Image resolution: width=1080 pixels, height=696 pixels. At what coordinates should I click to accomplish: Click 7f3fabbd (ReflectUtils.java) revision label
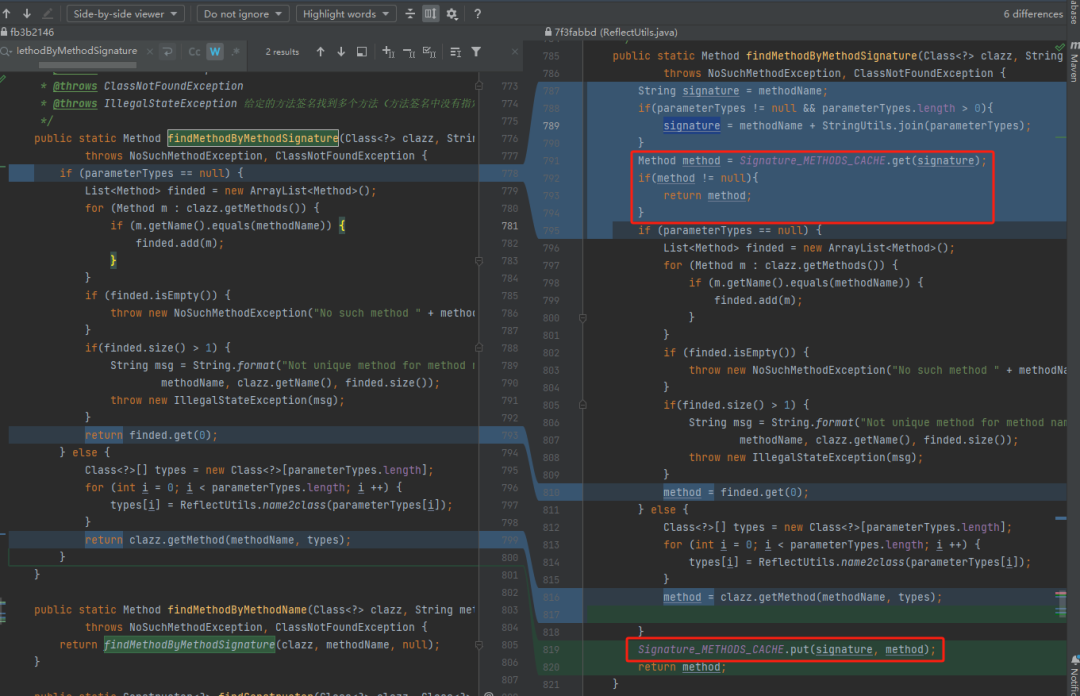tap(615, 32)
